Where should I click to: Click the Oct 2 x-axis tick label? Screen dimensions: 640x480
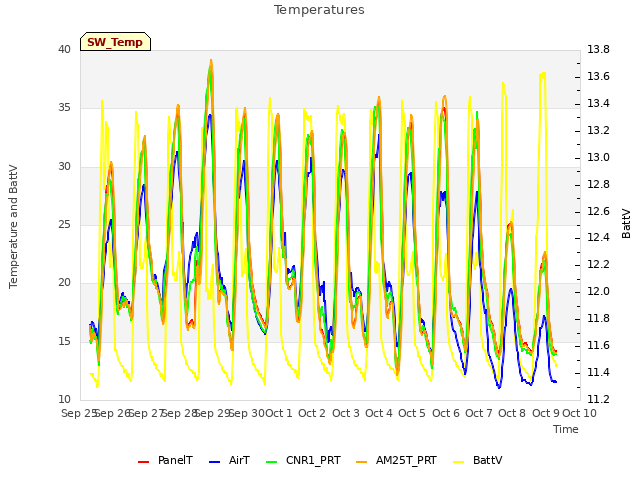312,413
